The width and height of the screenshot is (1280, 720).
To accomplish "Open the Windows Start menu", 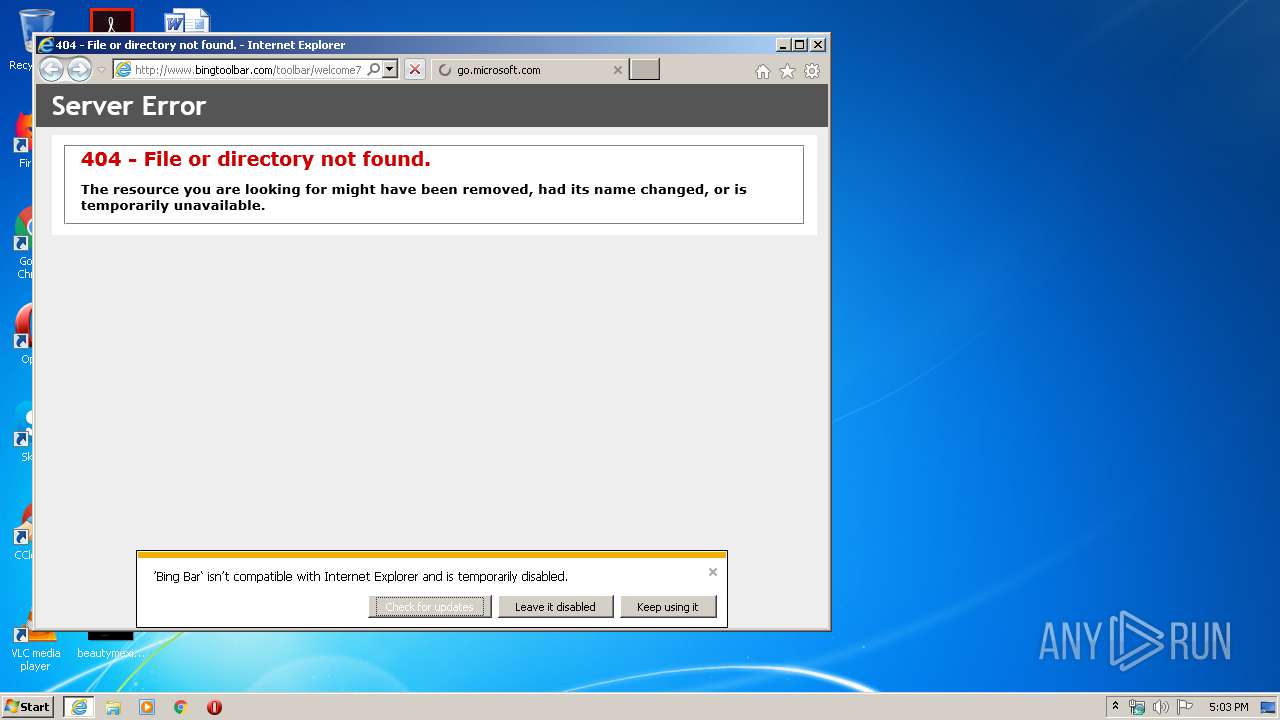I will click(27, 707).
